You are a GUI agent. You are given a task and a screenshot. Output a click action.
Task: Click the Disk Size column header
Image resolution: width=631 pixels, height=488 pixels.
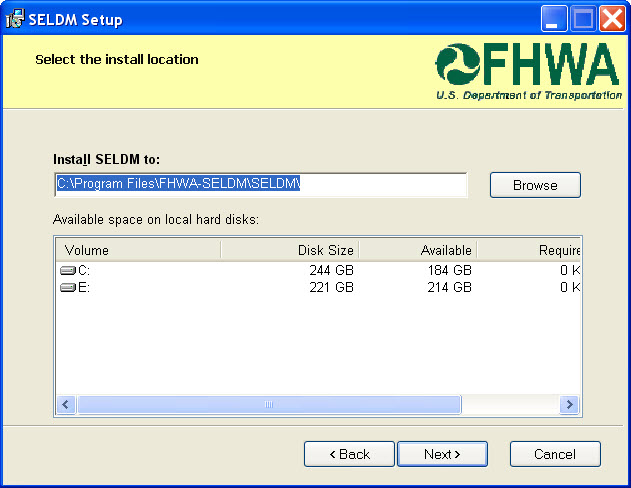pos(289,250)
